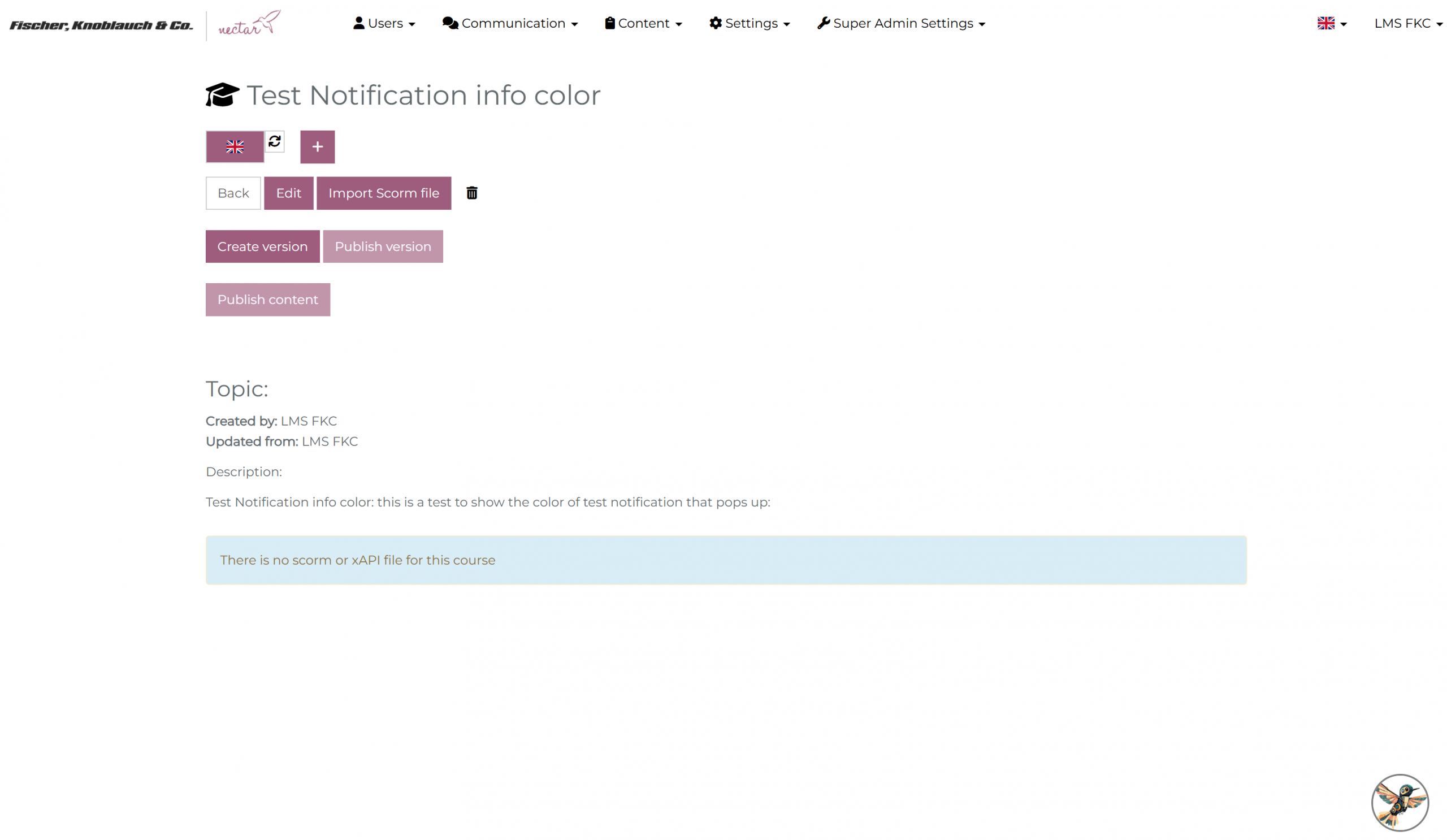
Task: Expand Super Admin Settings menu
Action: pos(901,24)
